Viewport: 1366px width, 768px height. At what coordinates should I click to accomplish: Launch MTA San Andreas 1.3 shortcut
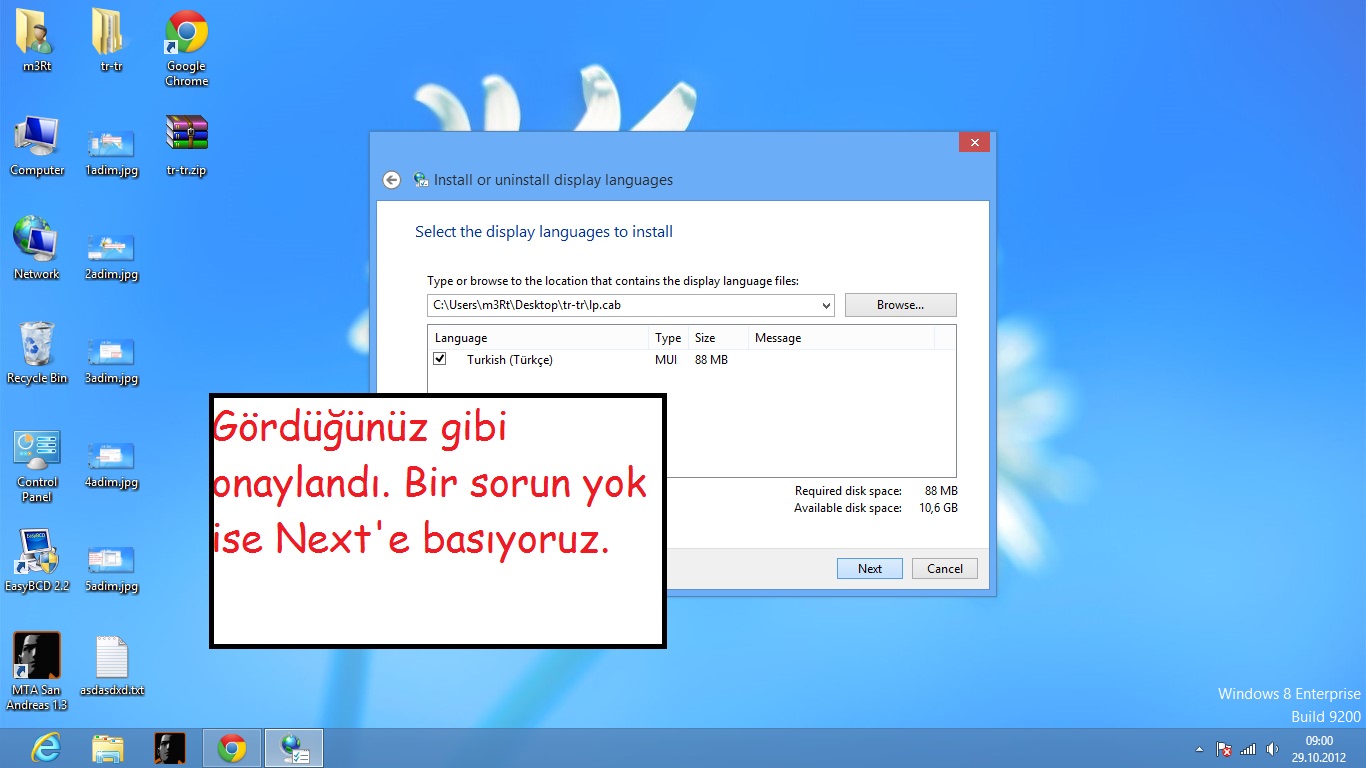click(37, 671)
